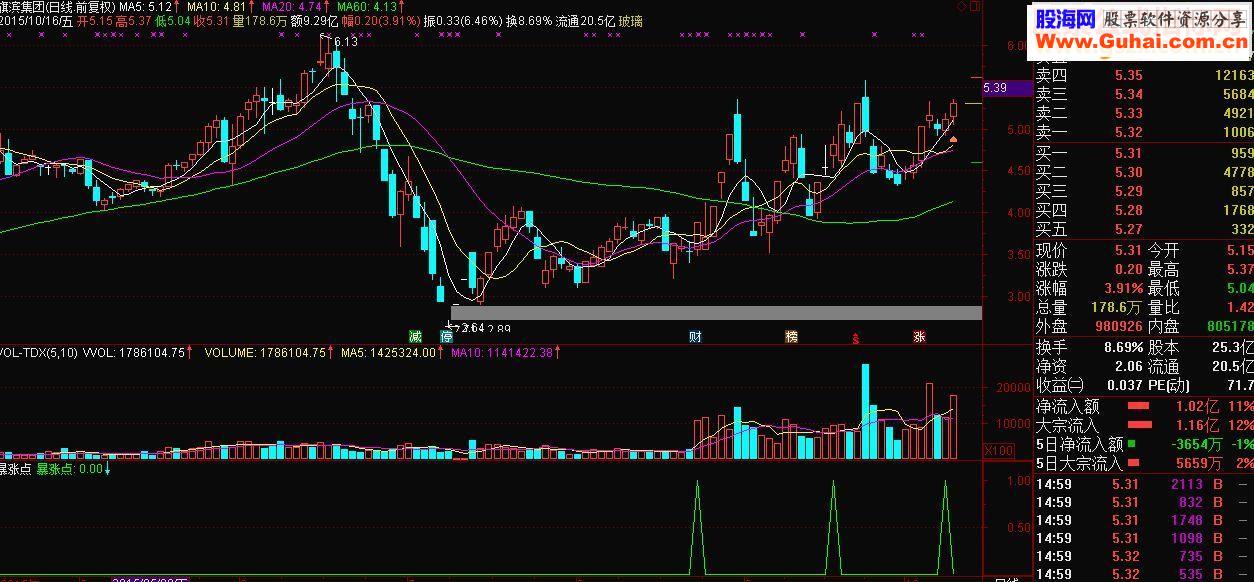Click the 涨幅 3.91% change value
Image resolution: width=1254 pixels, height=582 pixels.
coord(1124,288)
